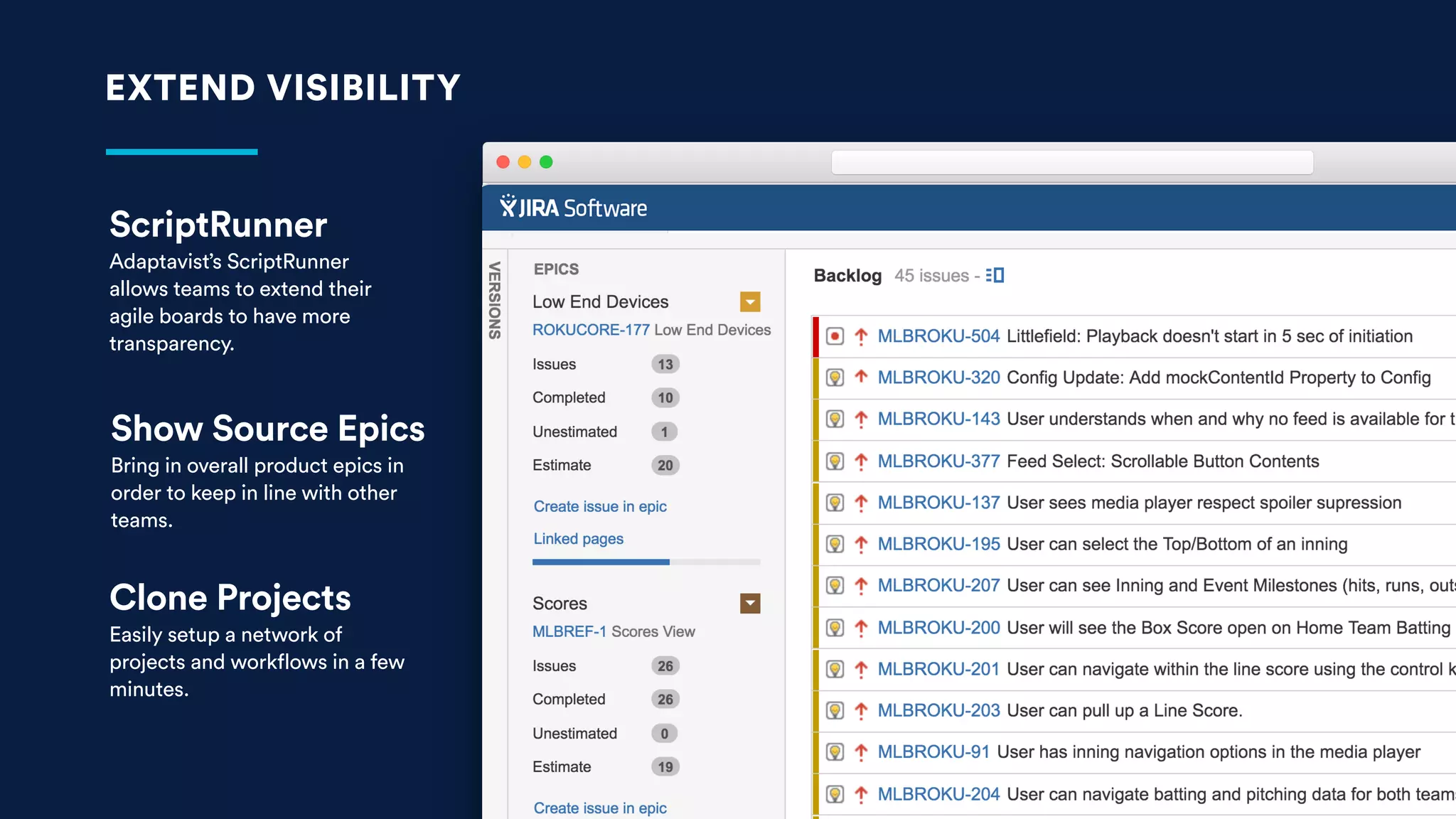Click priority arrow on MLBROKU-204

point(861,794)
